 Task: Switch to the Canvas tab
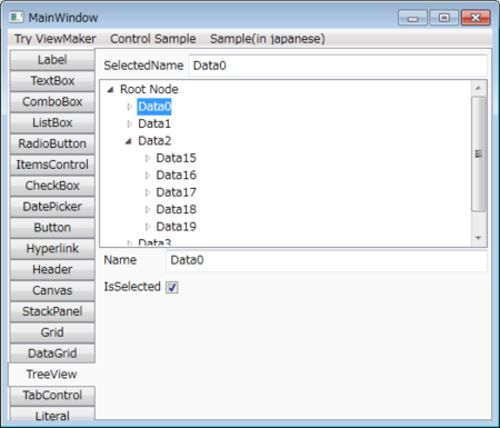52,290
